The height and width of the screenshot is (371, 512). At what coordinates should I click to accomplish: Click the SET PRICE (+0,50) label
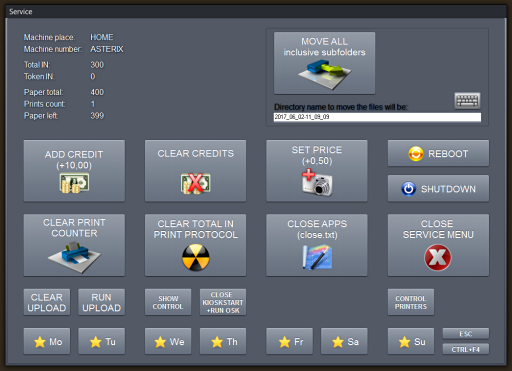(x=317, y=155)
